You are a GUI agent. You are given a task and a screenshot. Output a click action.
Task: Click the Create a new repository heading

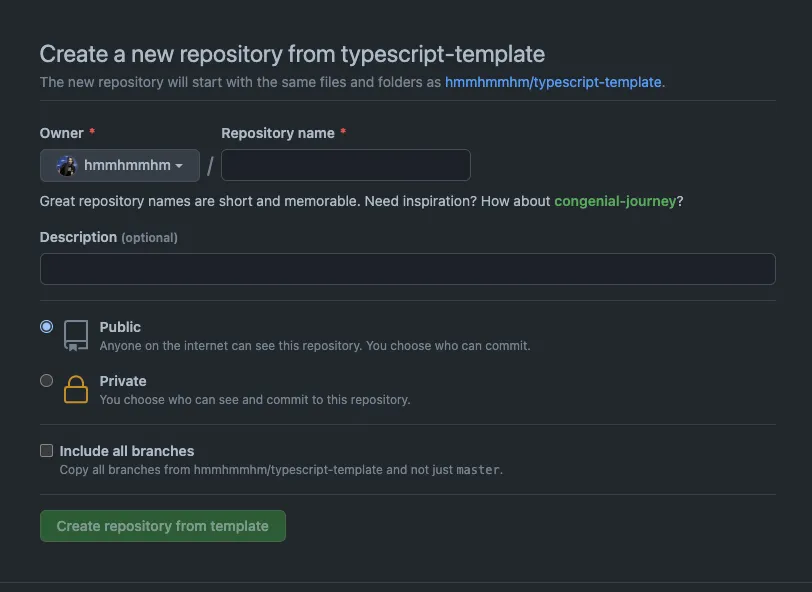click(292, 54)
